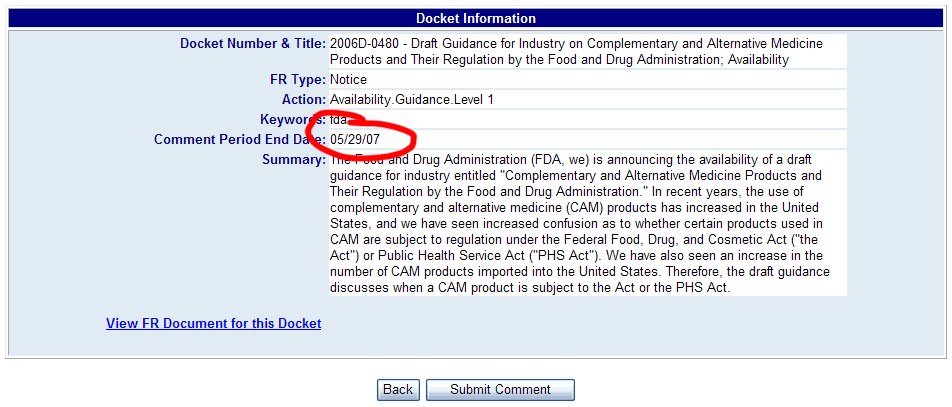952x407 pixels.
Task: Click the Keywords label
Action: (x=285, y=119)
